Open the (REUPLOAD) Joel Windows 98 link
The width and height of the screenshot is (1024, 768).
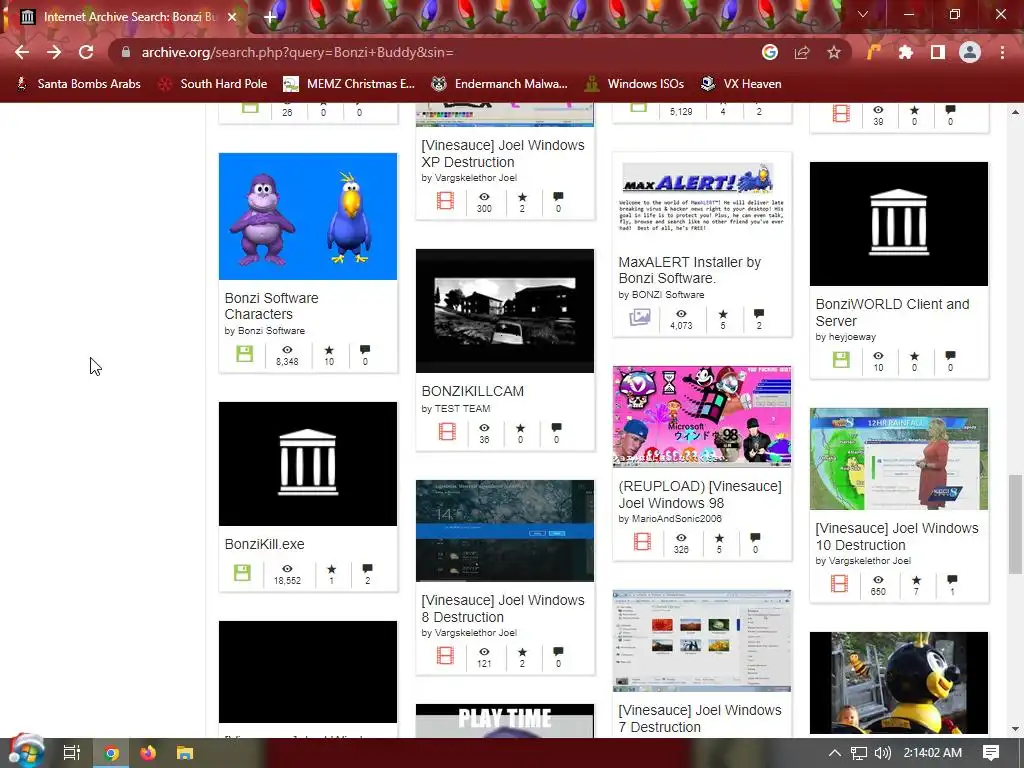[700, 494]
